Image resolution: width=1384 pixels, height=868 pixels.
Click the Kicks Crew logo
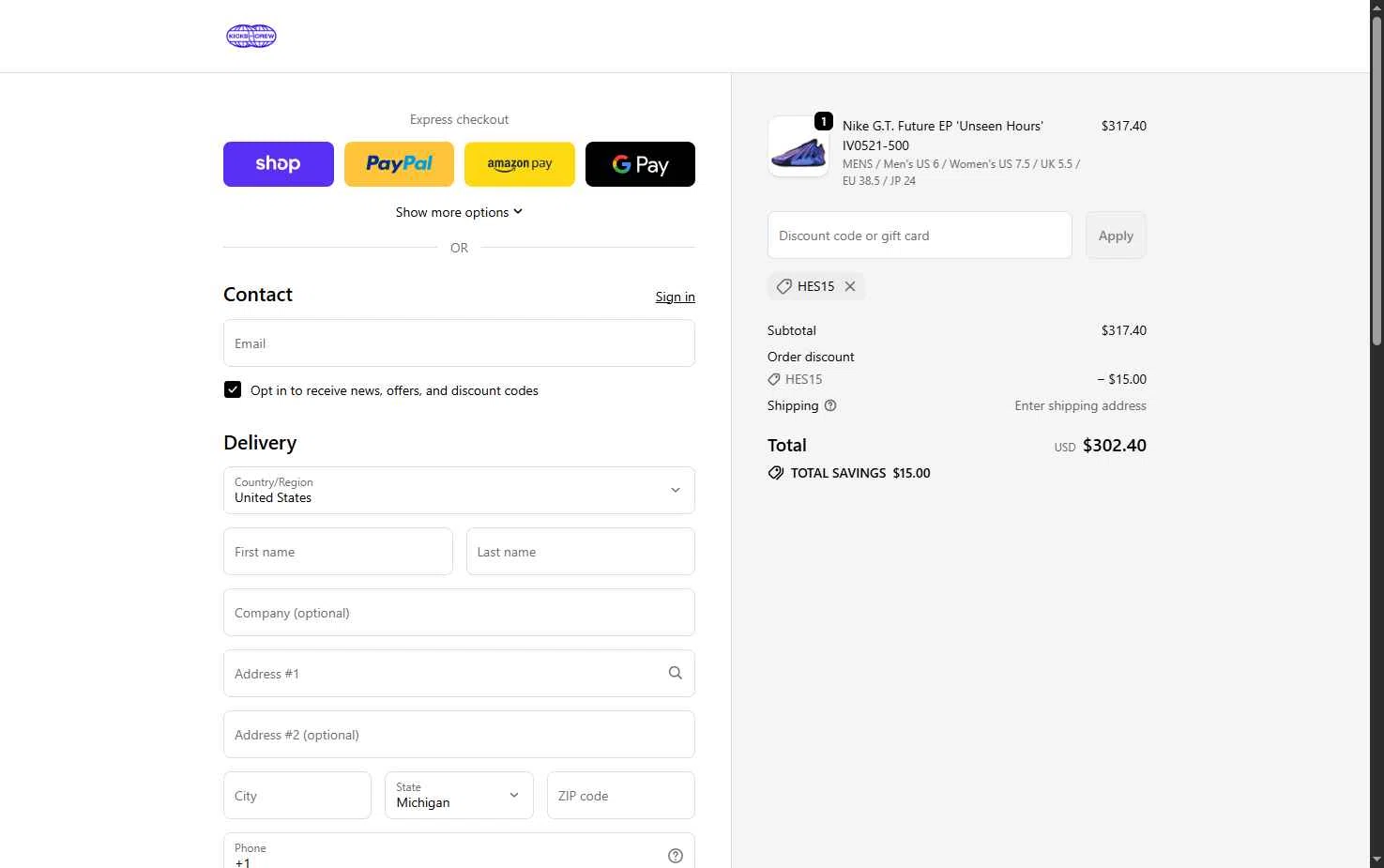coord(251,37)
